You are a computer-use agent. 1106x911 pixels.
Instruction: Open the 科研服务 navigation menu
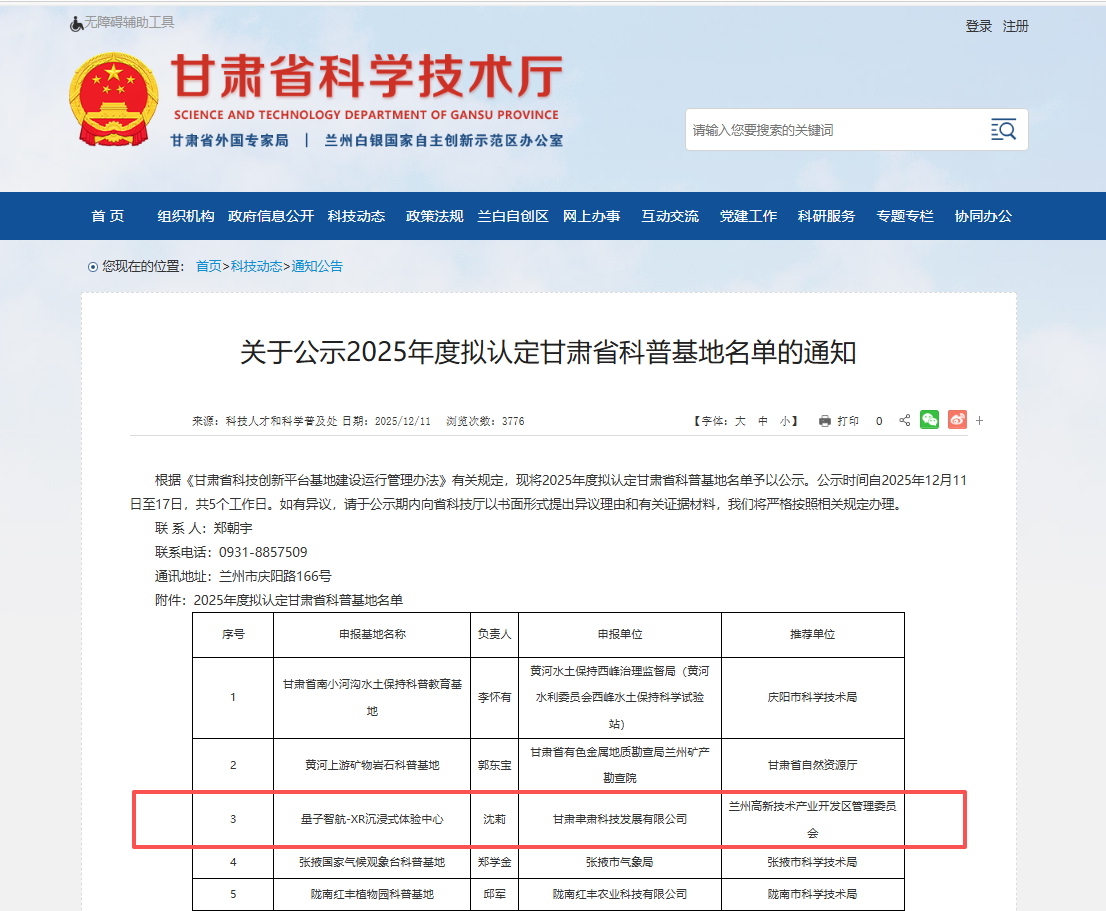pyautogui.click(x=826, y=216)
